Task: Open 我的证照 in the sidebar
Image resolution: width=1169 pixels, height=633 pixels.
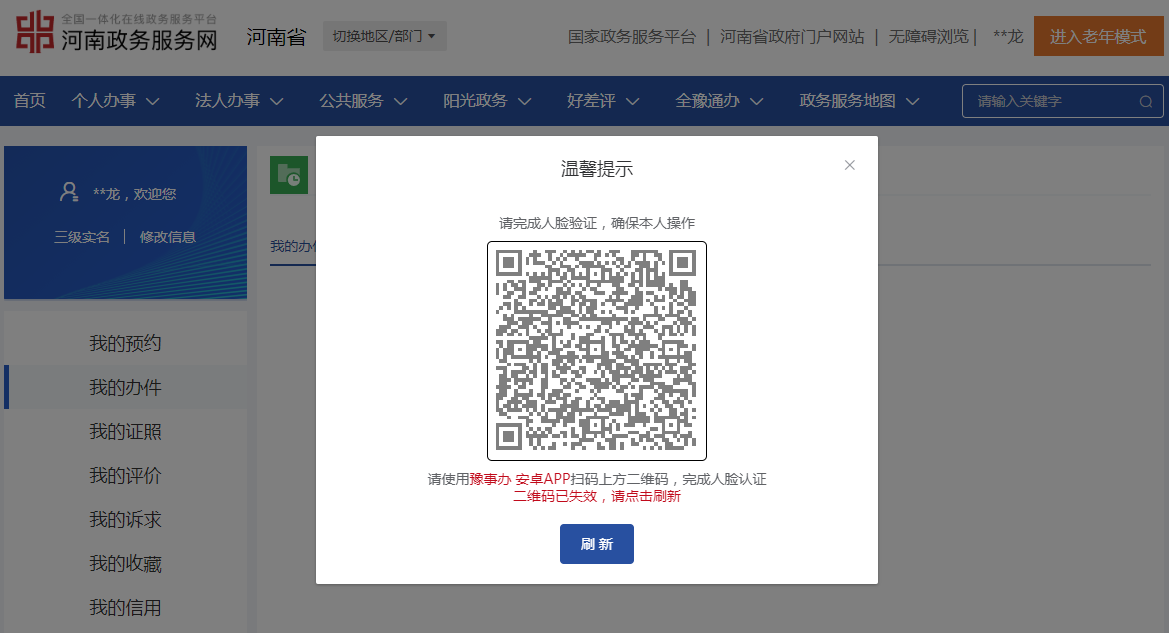Action: pos(125,431)
